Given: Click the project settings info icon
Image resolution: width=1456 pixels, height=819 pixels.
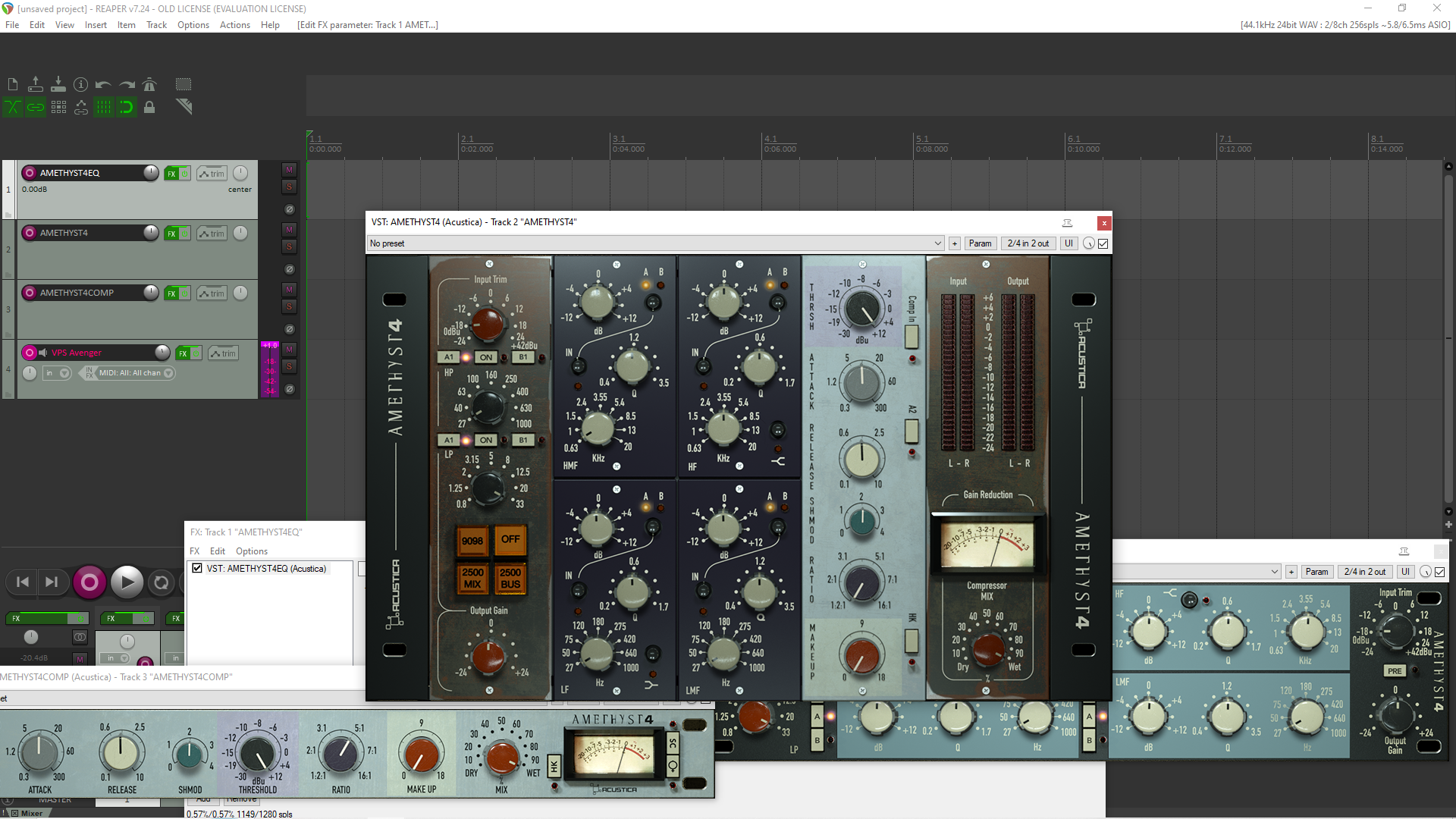Looking at the screenshot, I should click(x=80, y=84).
